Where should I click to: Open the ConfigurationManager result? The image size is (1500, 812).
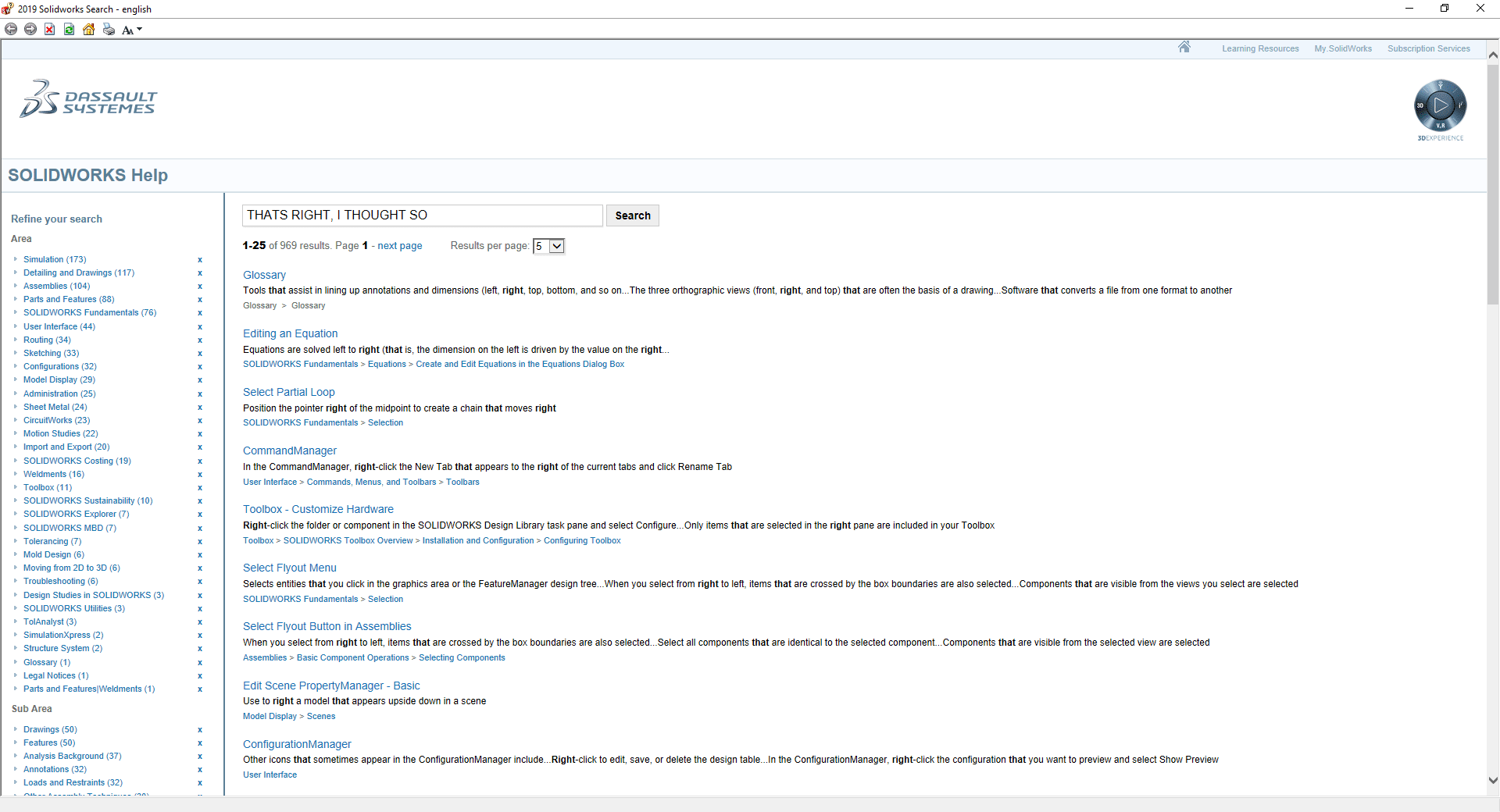pyautogui.click(x=297, y=744)
